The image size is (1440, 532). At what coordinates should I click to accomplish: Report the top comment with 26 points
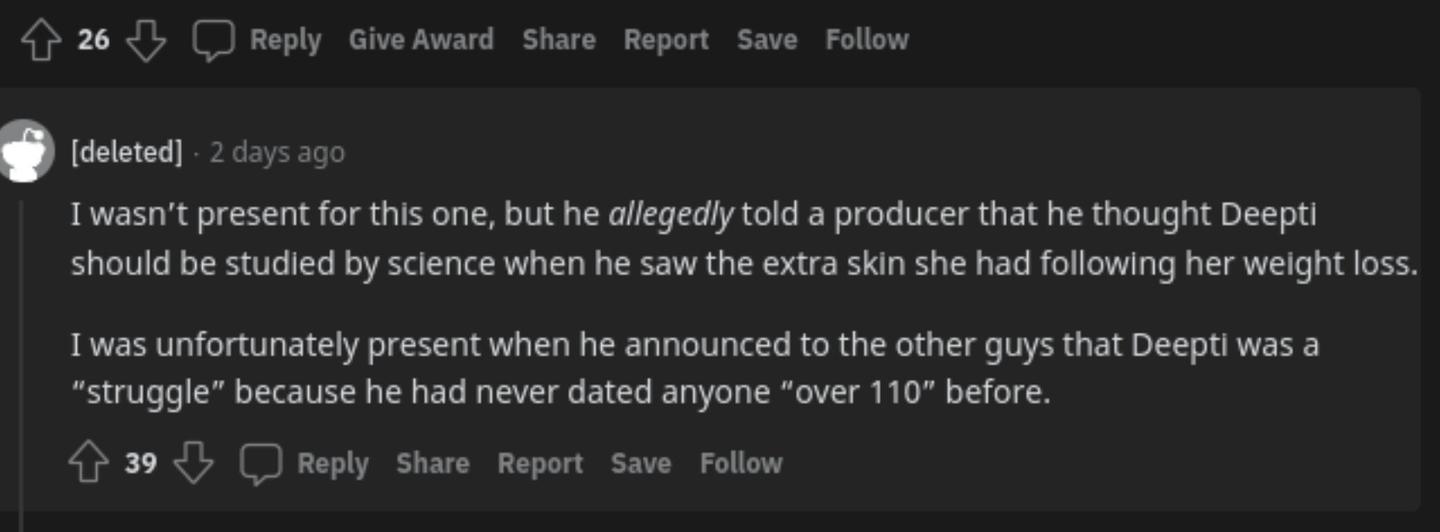tap(666, 40)
